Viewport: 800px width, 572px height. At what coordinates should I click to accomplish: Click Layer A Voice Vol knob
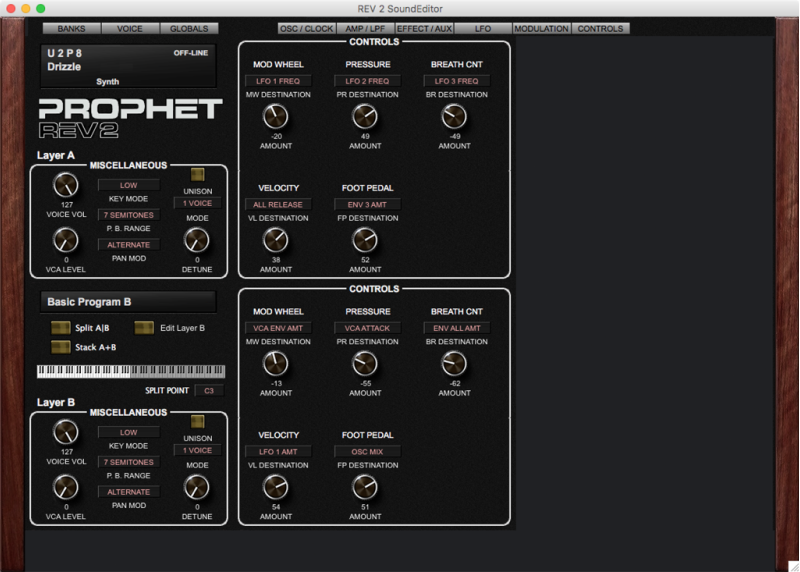click(x=65, y=185)
